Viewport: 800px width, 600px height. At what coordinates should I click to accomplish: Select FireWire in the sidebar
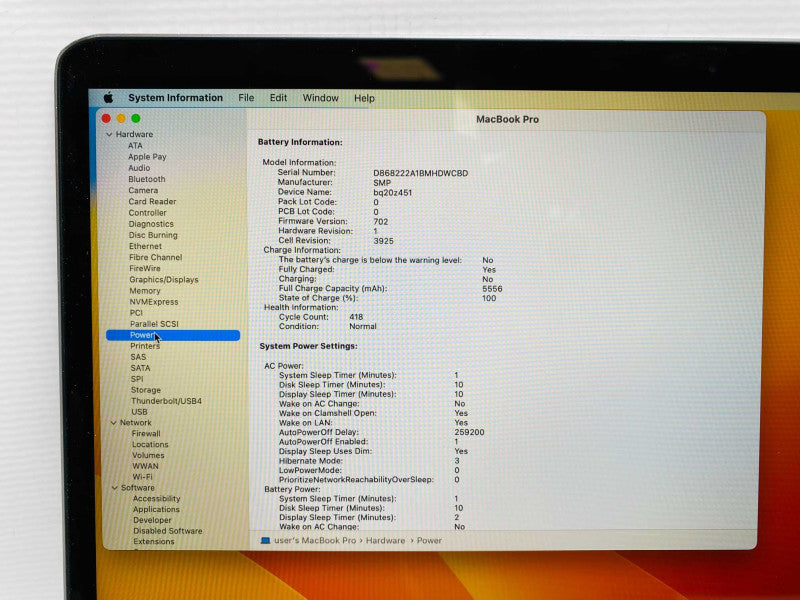[145, 268]
